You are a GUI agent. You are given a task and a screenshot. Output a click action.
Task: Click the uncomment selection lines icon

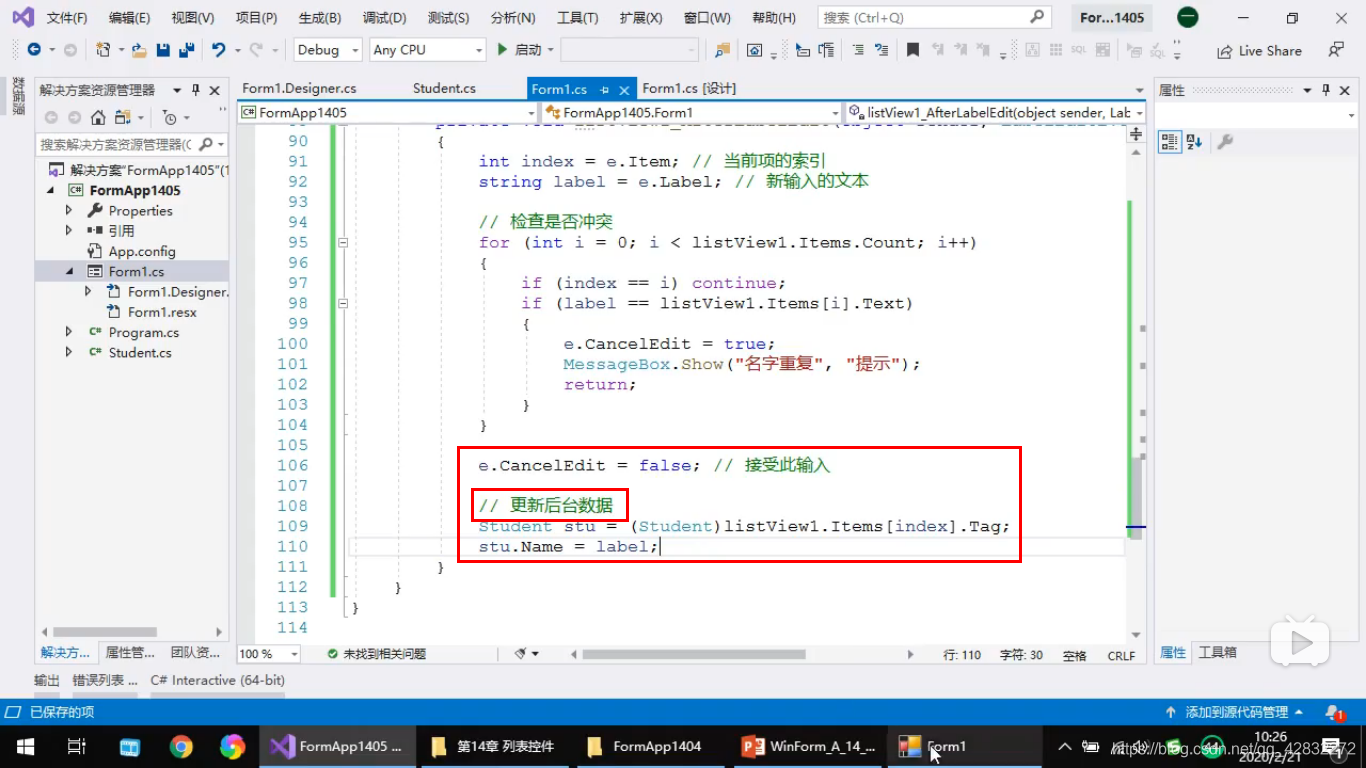tap(881, 50)
